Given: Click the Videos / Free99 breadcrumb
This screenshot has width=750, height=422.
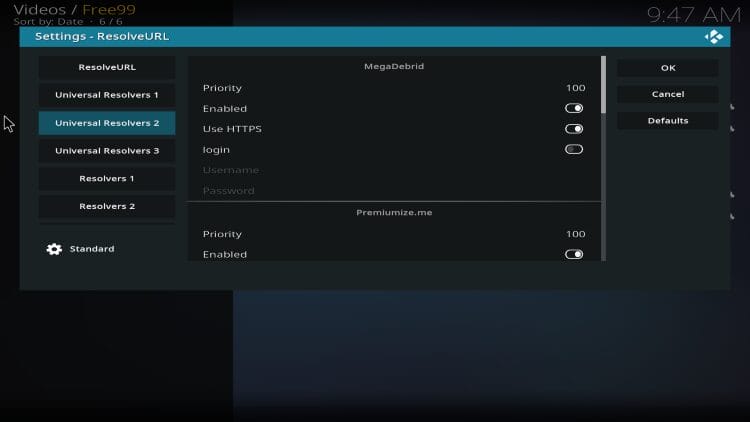Looking at the screenshot, I should pyautogui.click(x=74, y=10).
